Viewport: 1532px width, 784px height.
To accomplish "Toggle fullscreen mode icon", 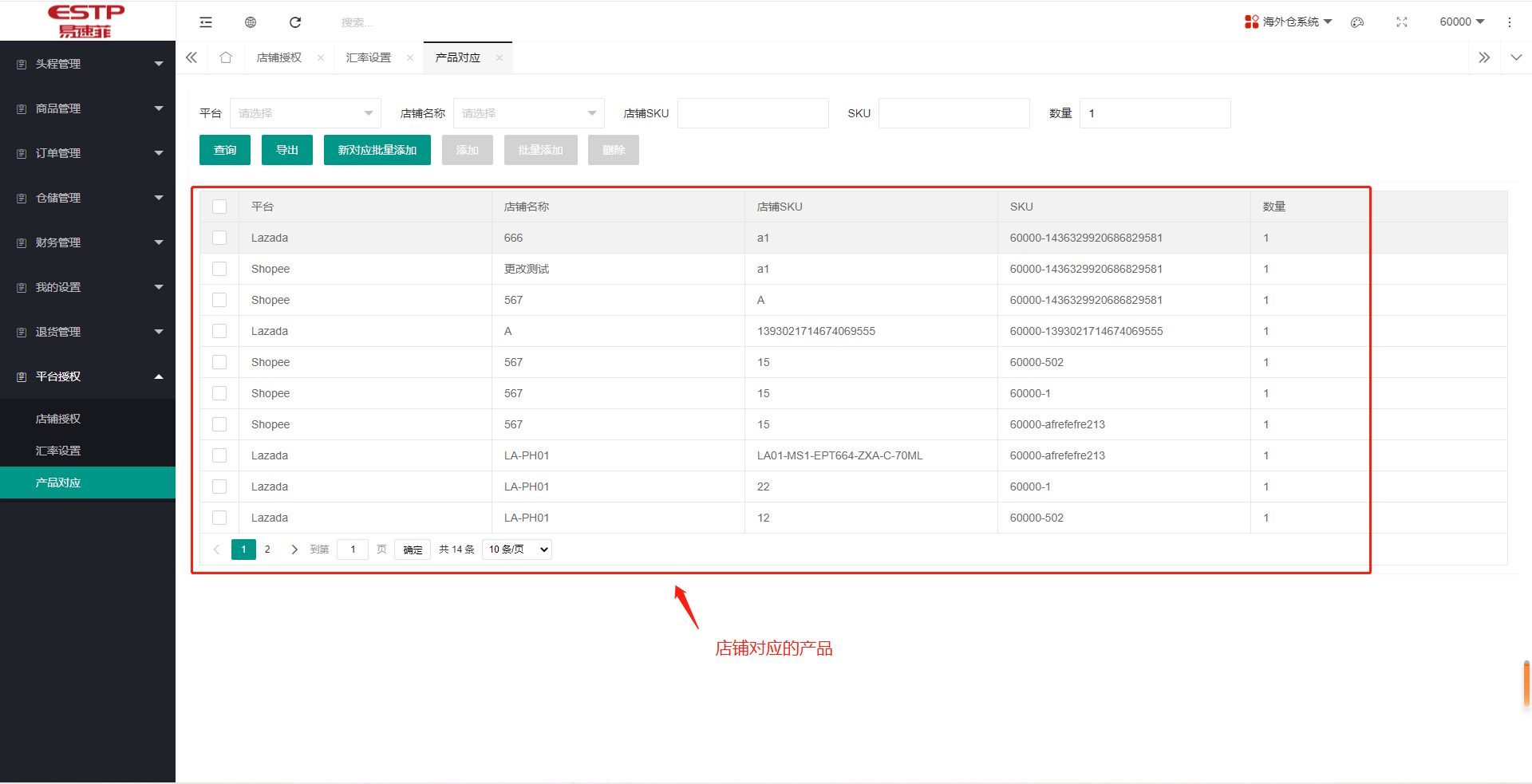I will click(x=1402, y=22).
